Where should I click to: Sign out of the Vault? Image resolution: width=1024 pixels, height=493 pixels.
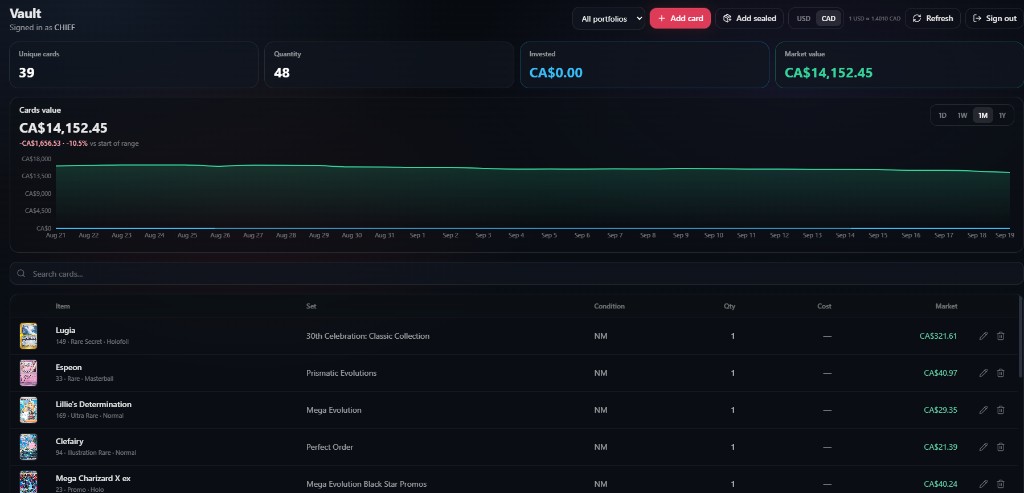(x=994, y=18)
